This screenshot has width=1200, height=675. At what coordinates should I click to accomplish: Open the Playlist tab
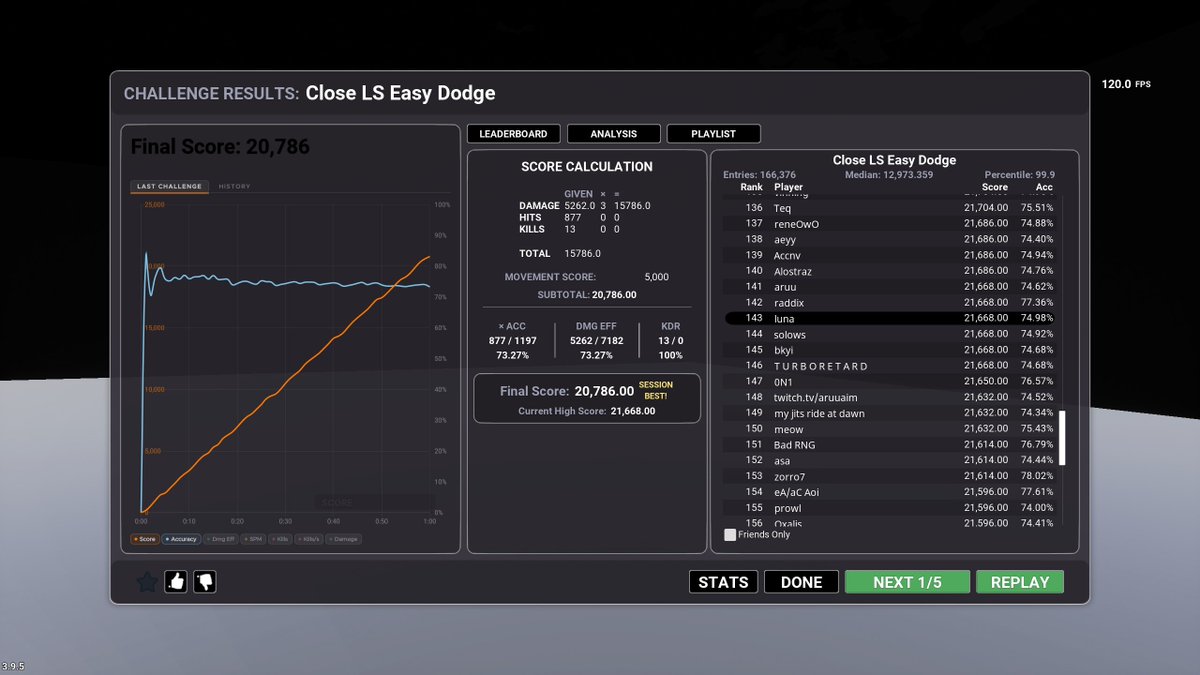coord(713,133)
